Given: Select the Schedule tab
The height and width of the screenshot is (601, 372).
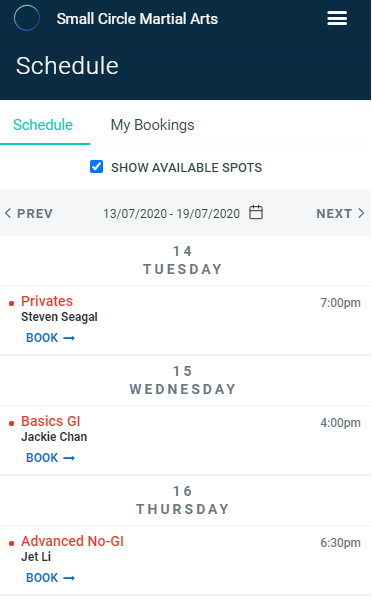Looking at the screenshot, I should (x=43, y=125).
